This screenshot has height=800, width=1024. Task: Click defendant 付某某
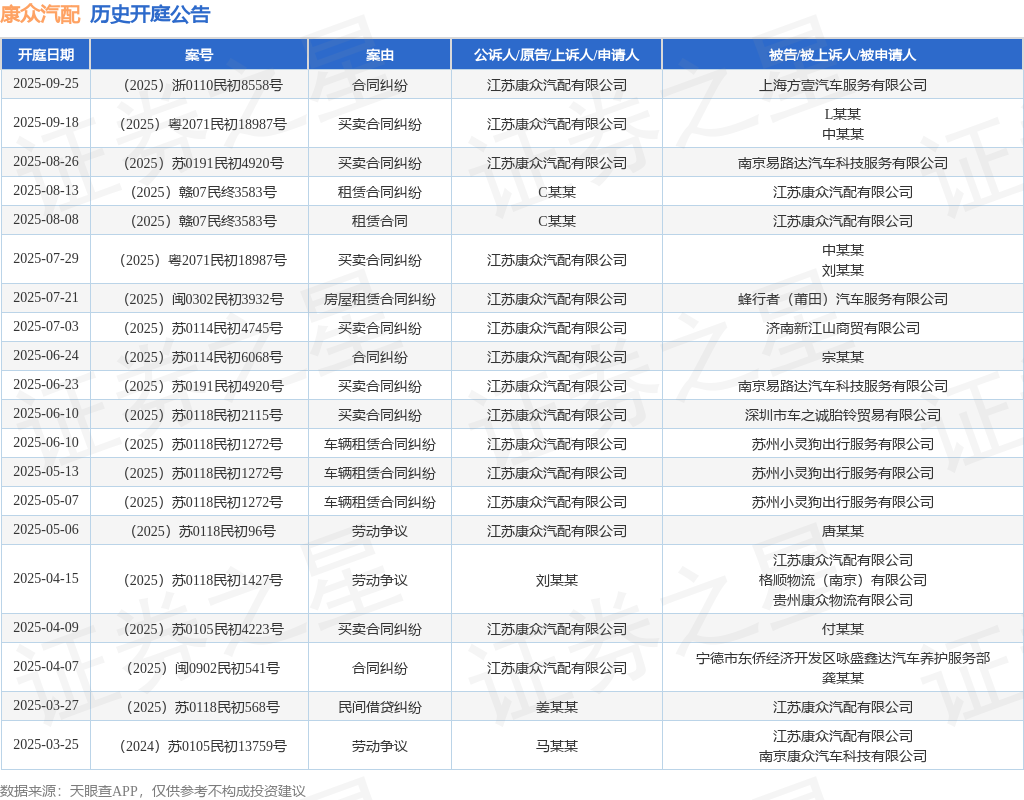[x=842, y=629]
